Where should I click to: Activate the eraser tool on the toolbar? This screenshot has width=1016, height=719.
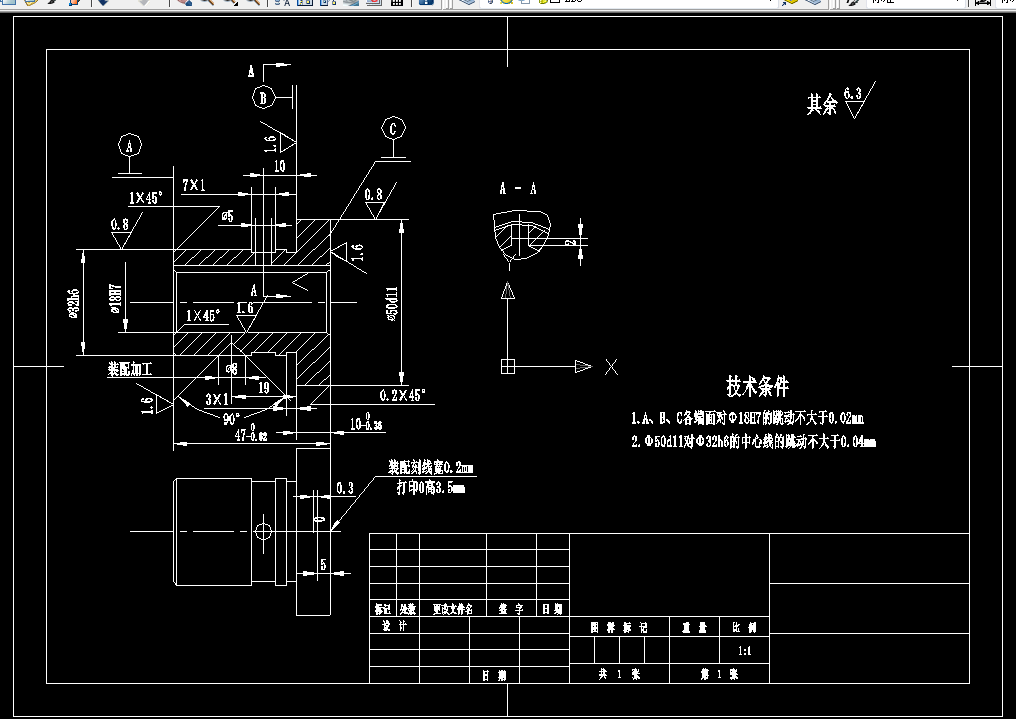coord(185,4)
